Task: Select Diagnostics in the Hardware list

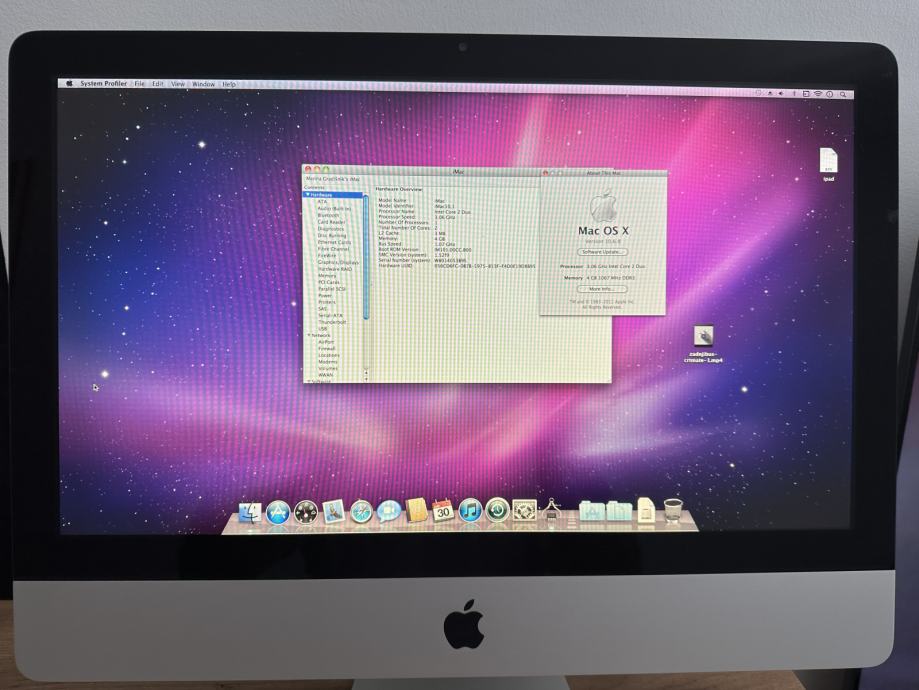Action: click(x=331, y=229)
